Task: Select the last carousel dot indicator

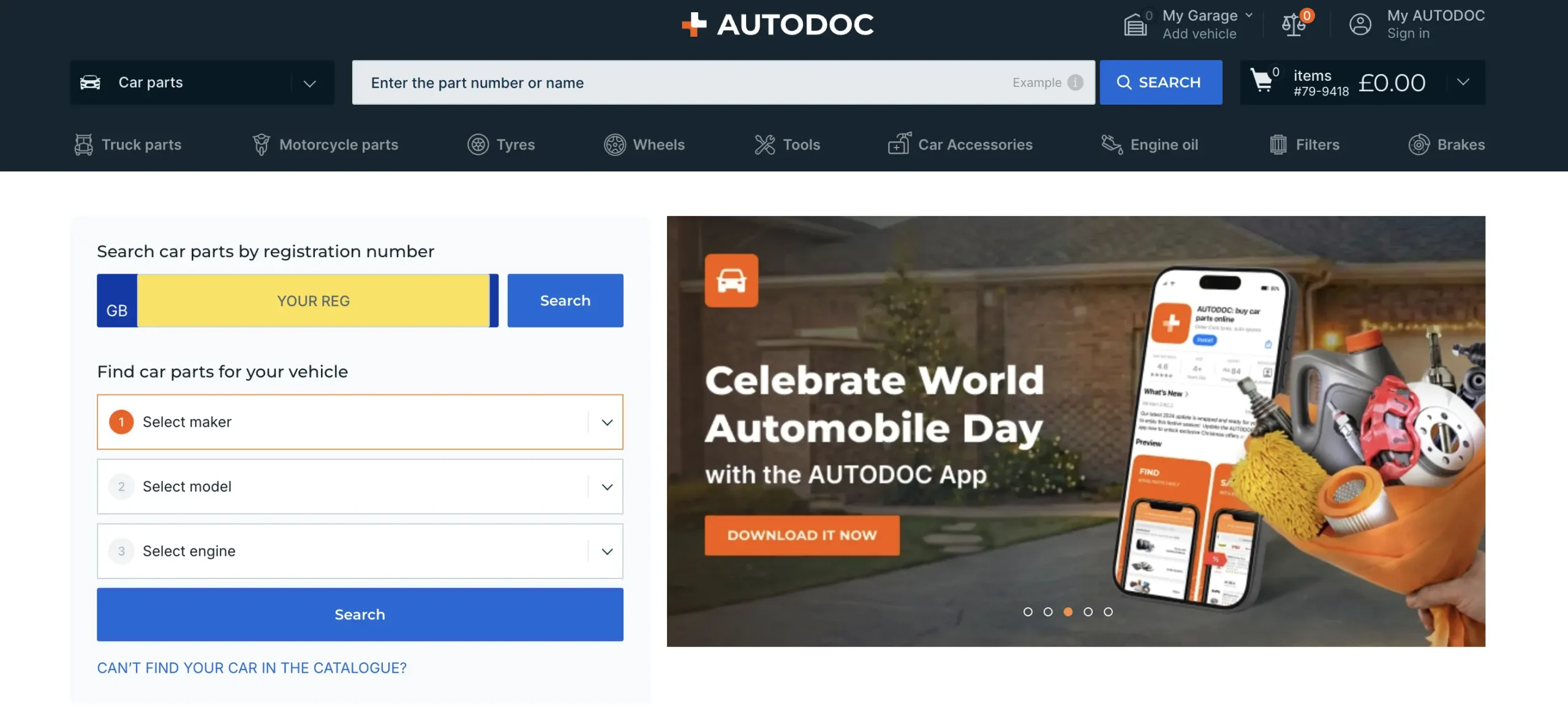Action: point(1108,612)
